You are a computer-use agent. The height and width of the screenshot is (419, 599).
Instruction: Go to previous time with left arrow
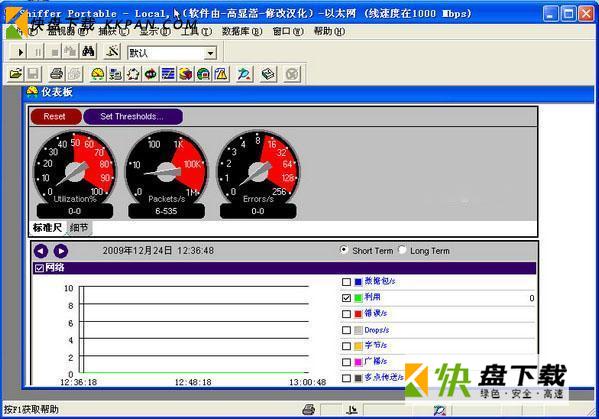(x=41, y=251)
